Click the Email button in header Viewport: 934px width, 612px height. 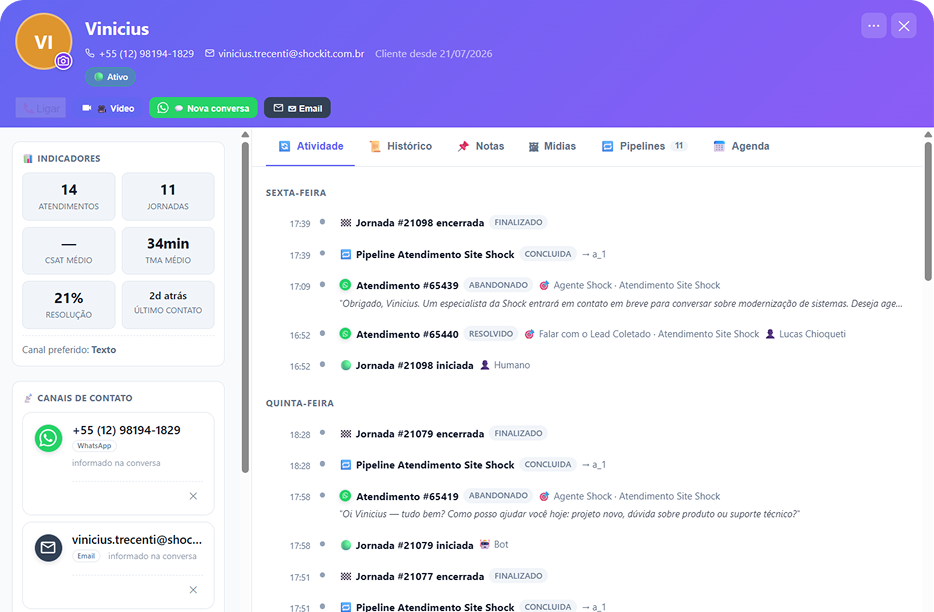[x=297, y=108]
